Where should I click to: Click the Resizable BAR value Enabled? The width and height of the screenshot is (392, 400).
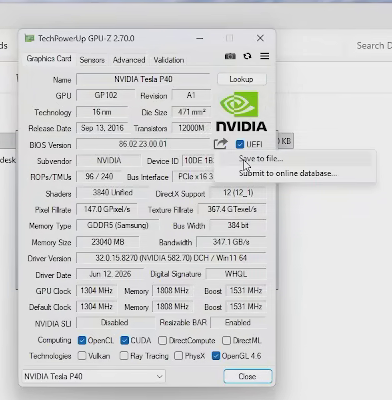[238, 322]
